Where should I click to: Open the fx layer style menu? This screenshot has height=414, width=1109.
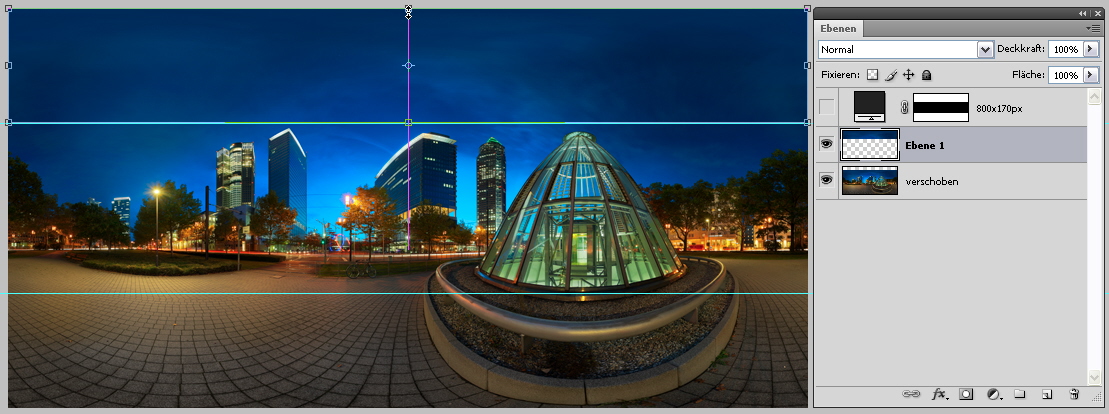click(940, 395)
